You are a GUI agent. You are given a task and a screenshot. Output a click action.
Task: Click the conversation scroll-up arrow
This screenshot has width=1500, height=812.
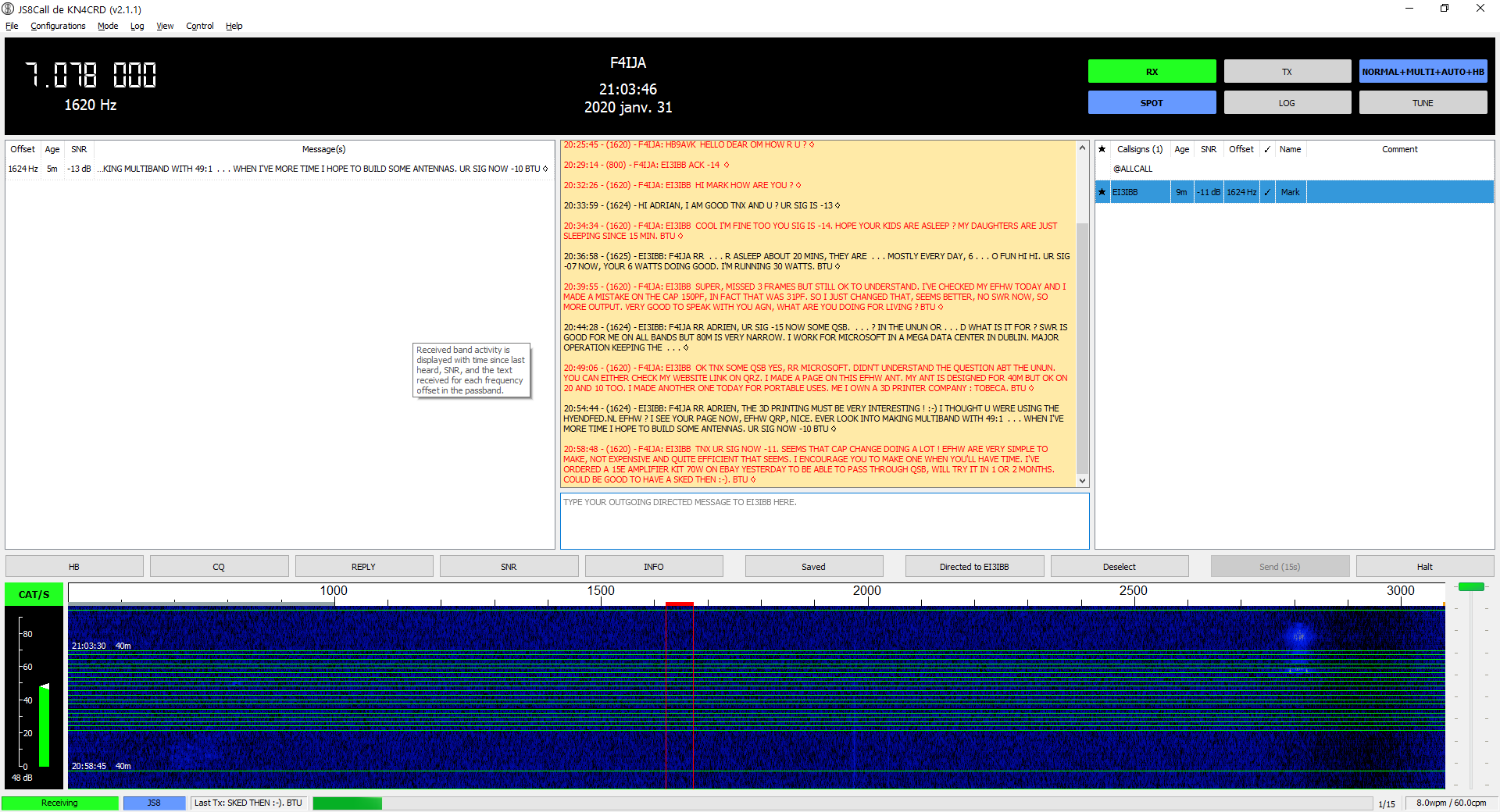coord(1082,148)
